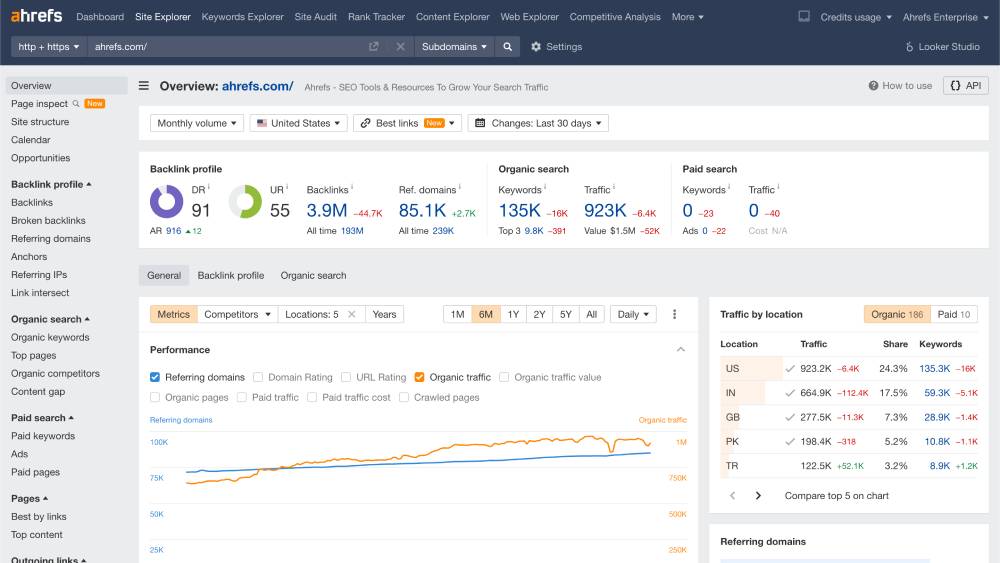This screenshot has height=563, width=1000.
Task: Open the chart three-dot options menu
Action: point(674,314)
